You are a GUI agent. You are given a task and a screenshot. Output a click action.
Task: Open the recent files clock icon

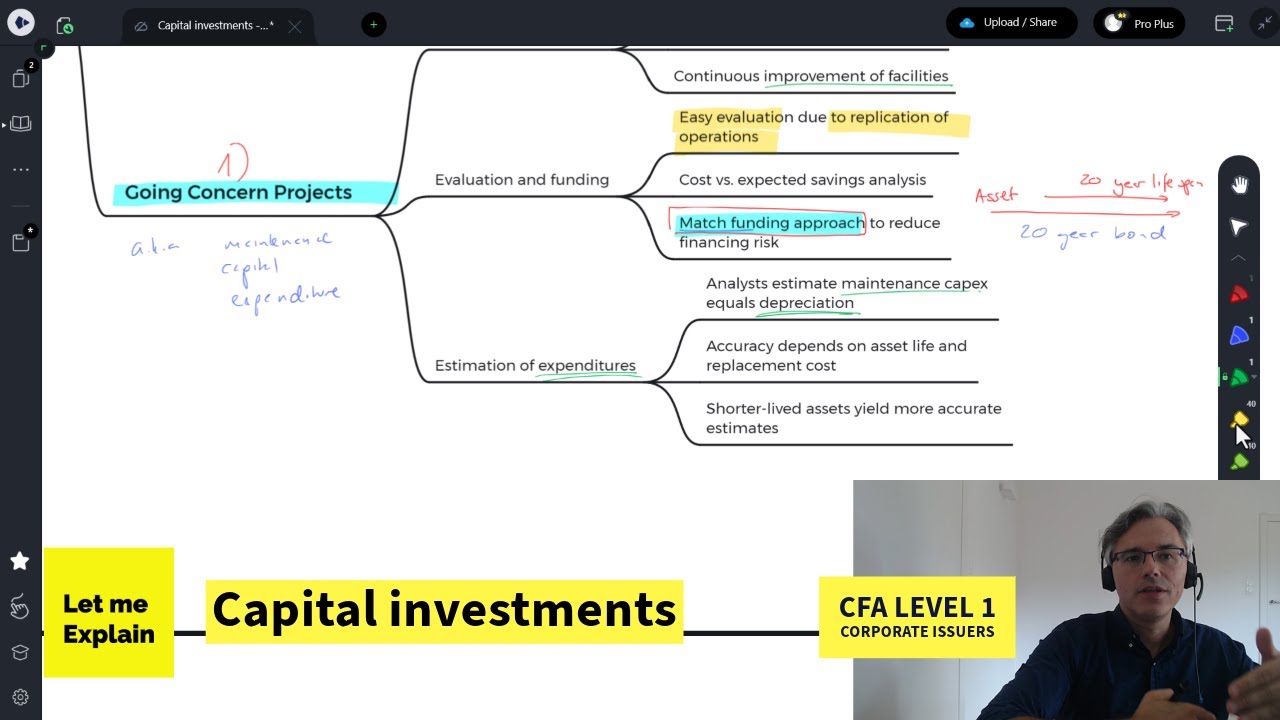click(x=65, y=25)
